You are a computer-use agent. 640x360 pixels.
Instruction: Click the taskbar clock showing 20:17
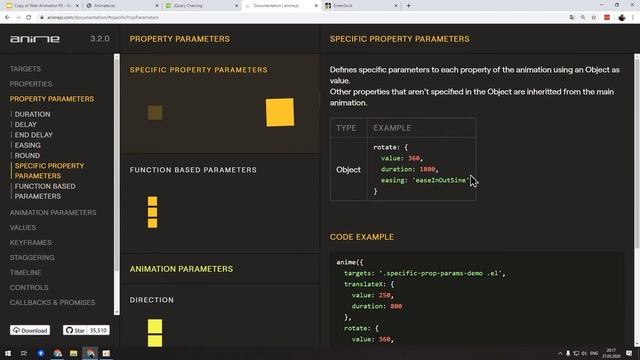pos(611,353)
